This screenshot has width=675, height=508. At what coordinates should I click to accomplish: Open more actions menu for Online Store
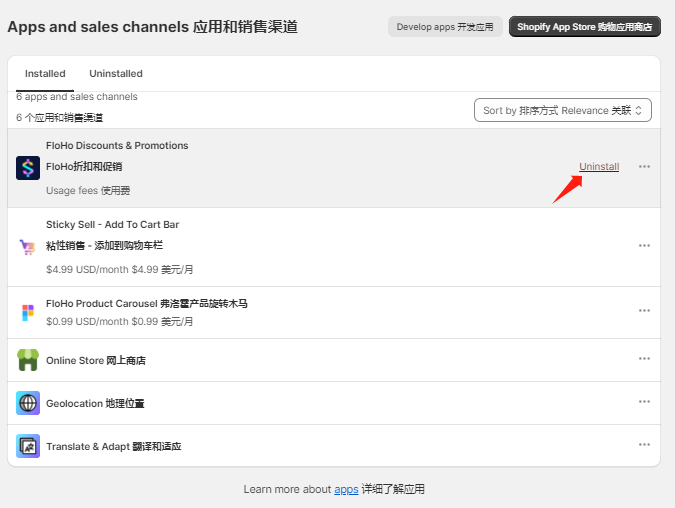click(644, 359)
